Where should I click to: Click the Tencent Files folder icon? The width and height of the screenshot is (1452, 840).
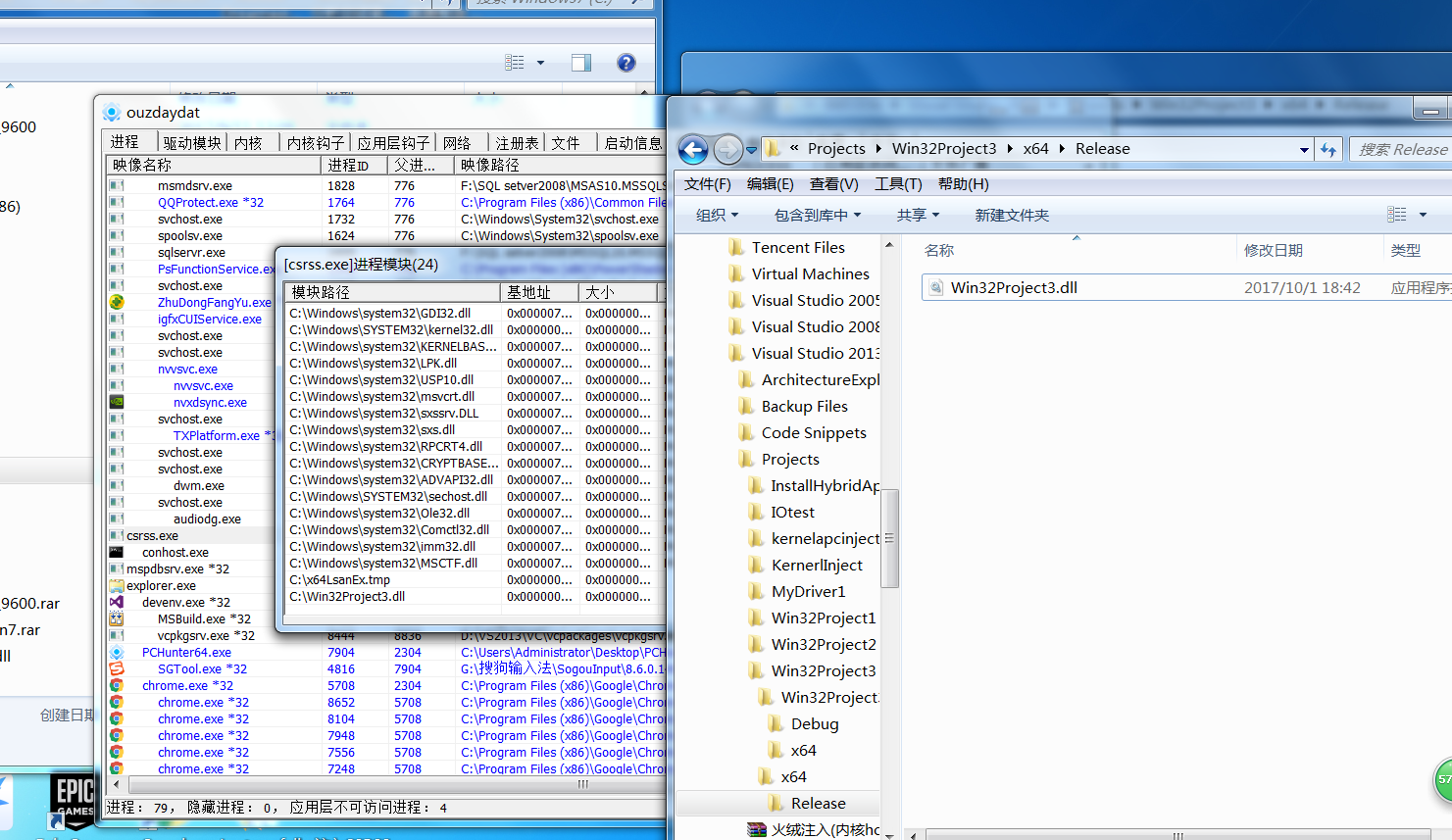tap(736, 248)
